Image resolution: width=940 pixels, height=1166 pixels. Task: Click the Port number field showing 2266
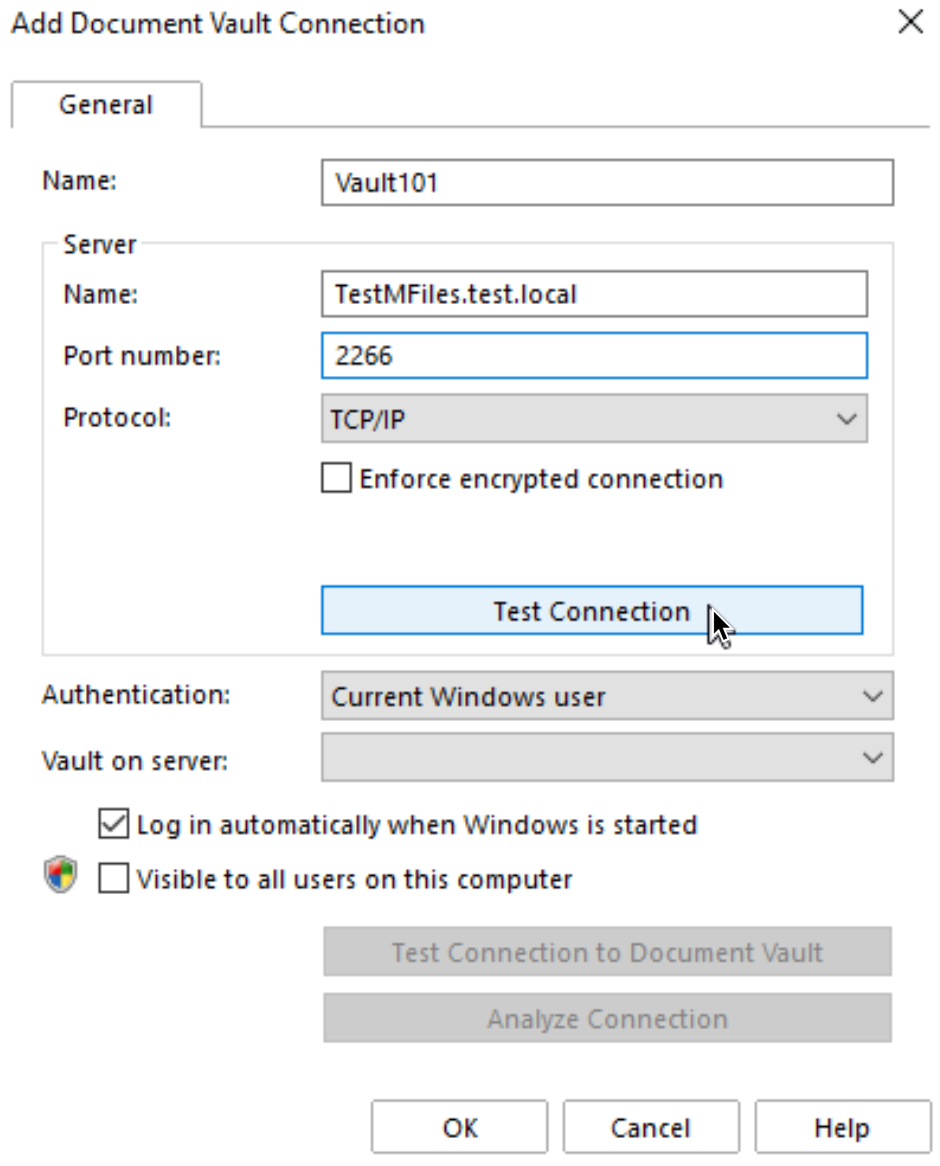pos(594,355)
